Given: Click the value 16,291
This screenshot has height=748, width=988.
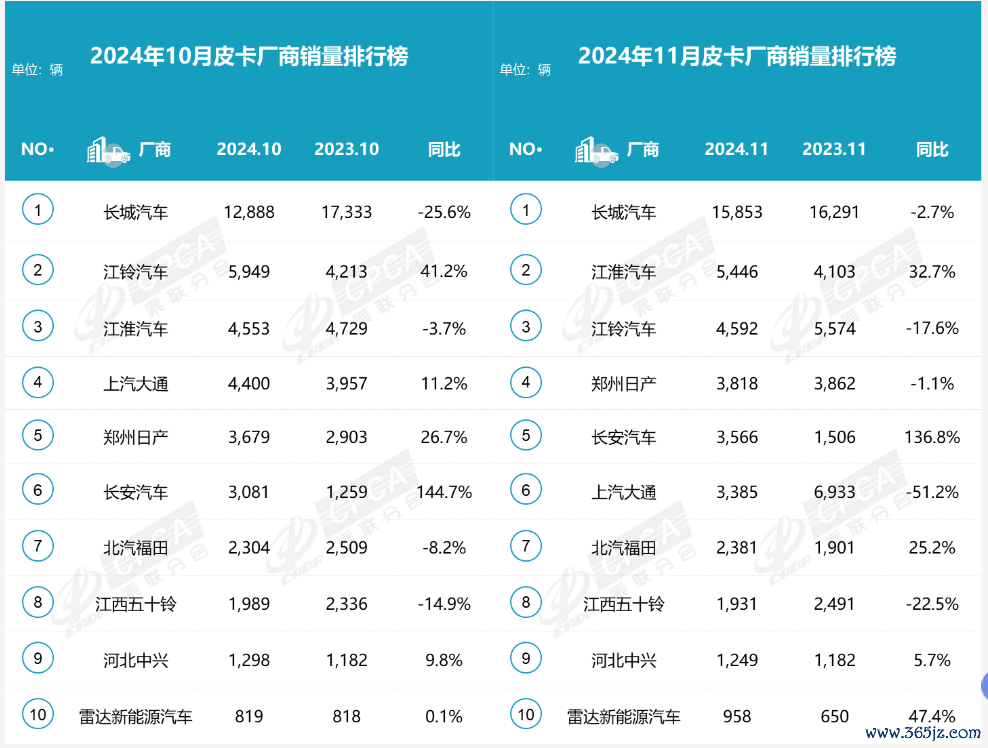Looking at the screenshot, I should click(x=834, y=212).
